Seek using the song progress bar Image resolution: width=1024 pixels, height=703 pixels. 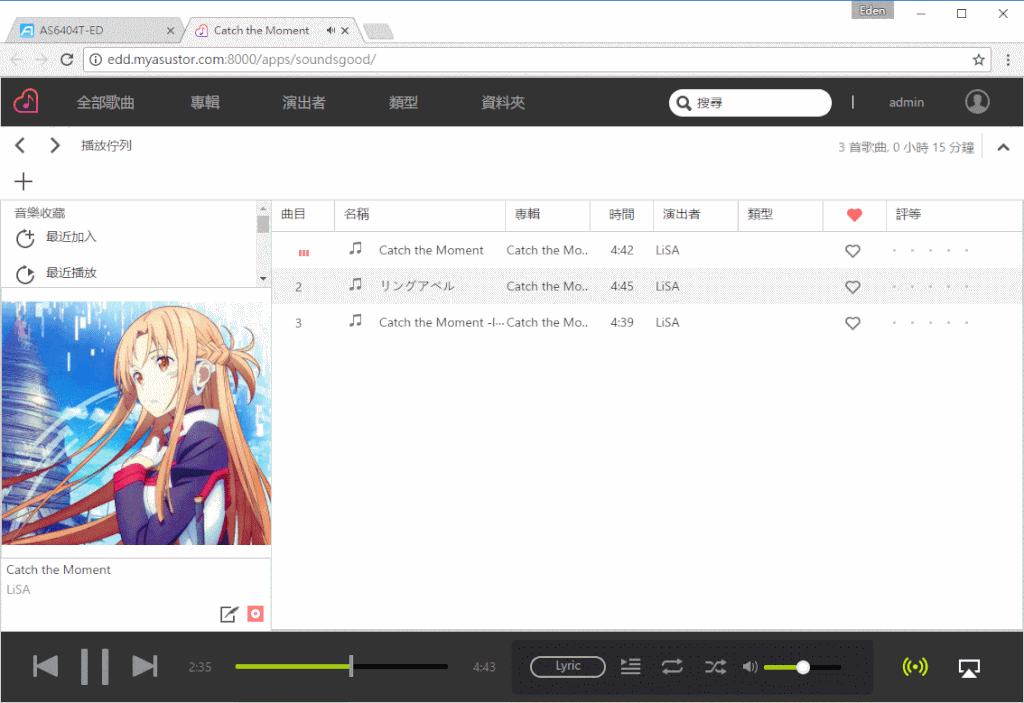point(342,666)
